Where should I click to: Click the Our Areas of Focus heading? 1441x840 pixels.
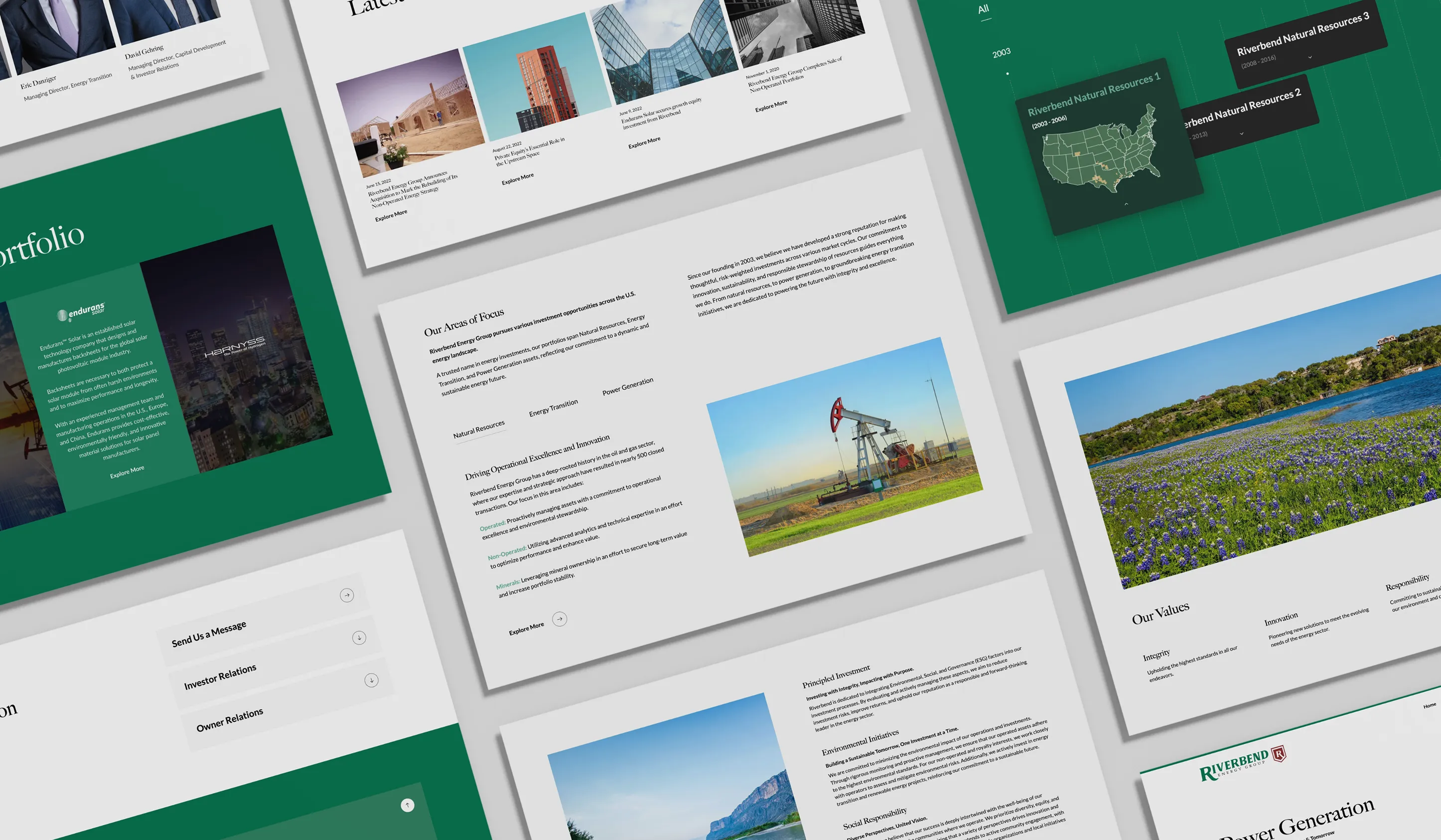464,322
